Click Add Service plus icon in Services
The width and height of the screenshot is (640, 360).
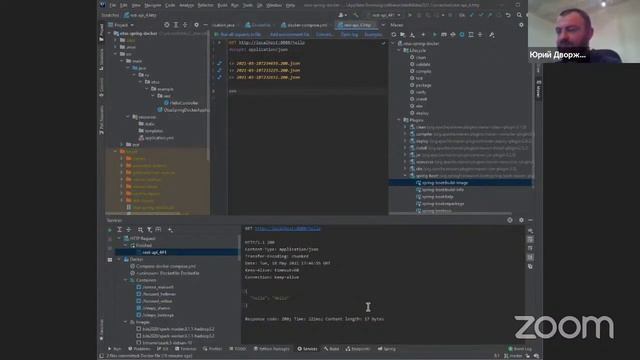(x=171, y=230)
